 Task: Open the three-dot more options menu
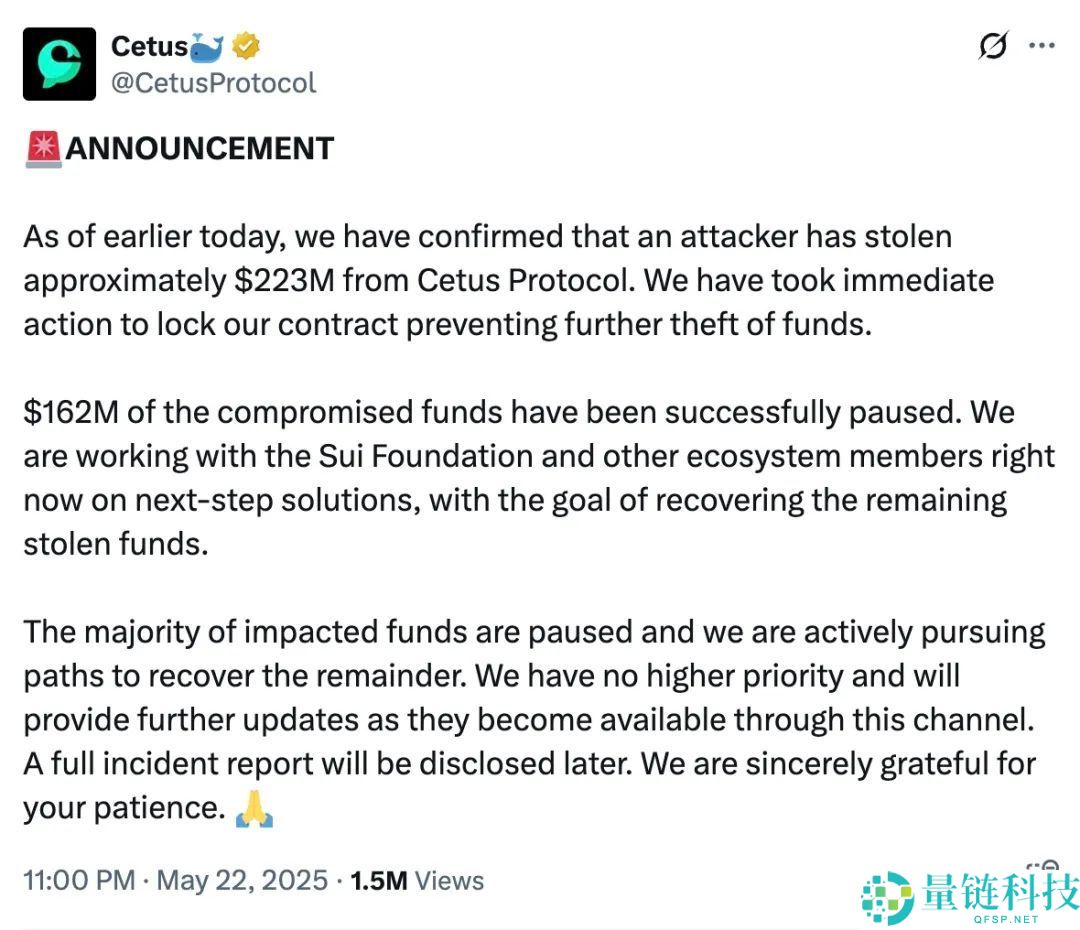point(1042,46)
